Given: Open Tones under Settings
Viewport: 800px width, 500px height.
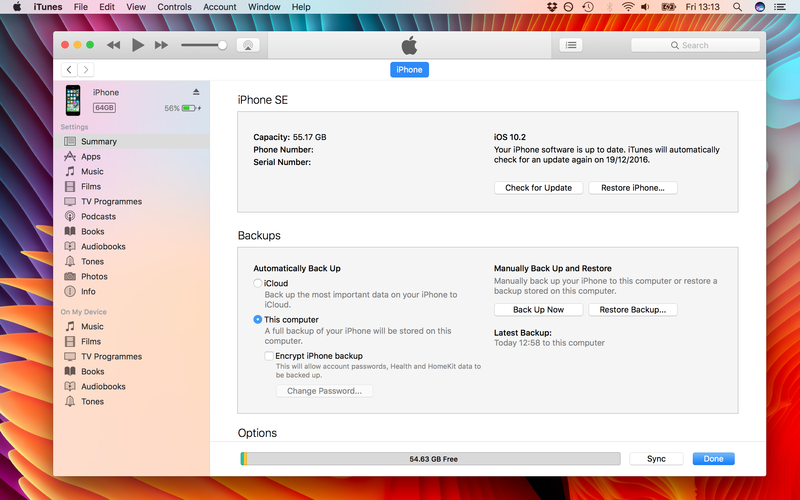Looking at the screenshot, I should pyautogui.click(x=132, y=261).
